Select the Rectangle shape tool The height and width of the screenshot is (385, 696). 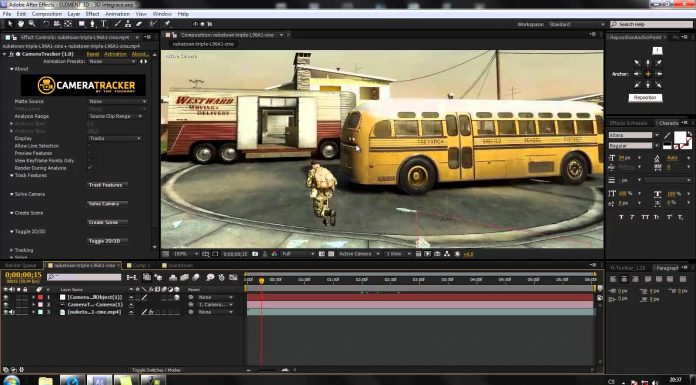[82, 24]
